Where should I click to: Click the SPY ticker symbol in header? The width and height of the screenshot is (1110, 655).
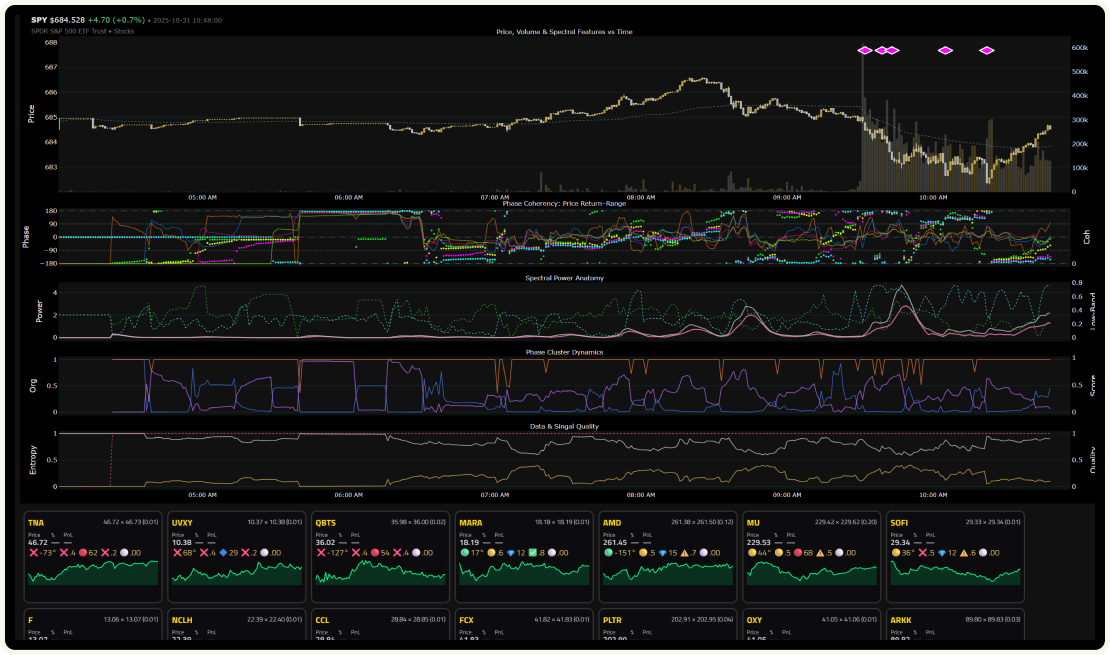click(39, 20)
